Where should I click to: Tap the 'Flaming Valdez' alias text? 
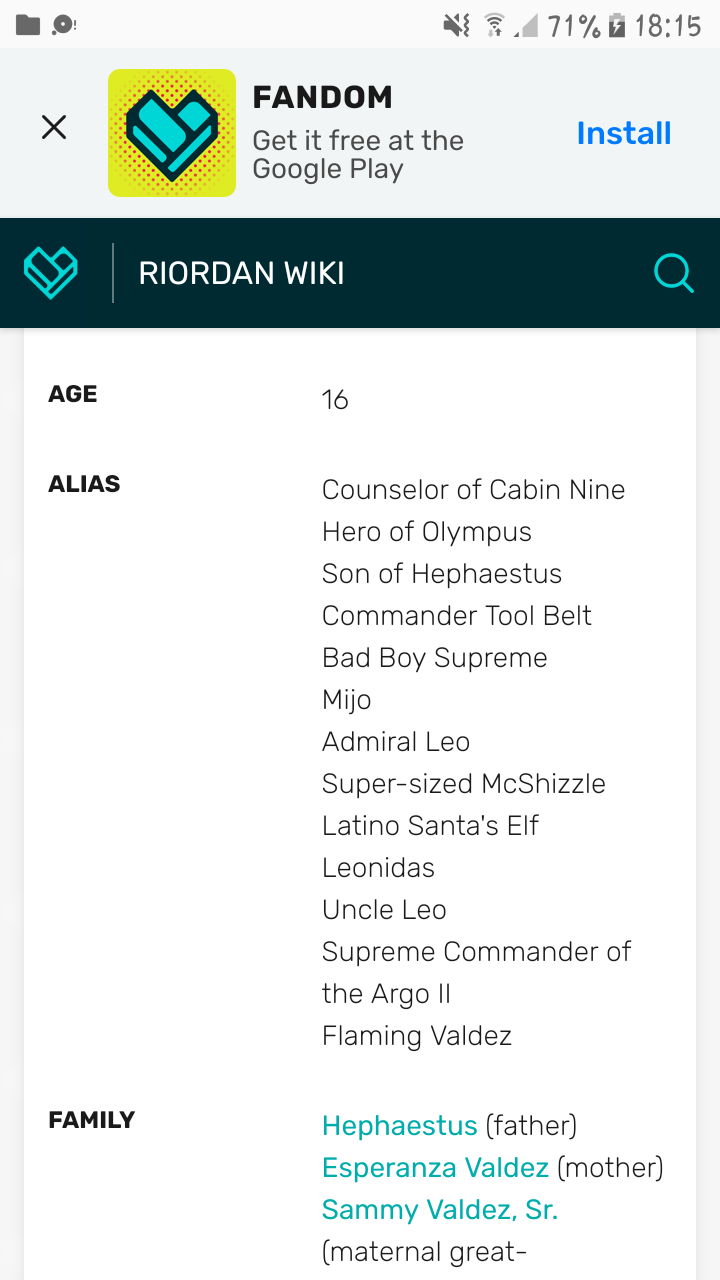click(x=416, y=1036)
